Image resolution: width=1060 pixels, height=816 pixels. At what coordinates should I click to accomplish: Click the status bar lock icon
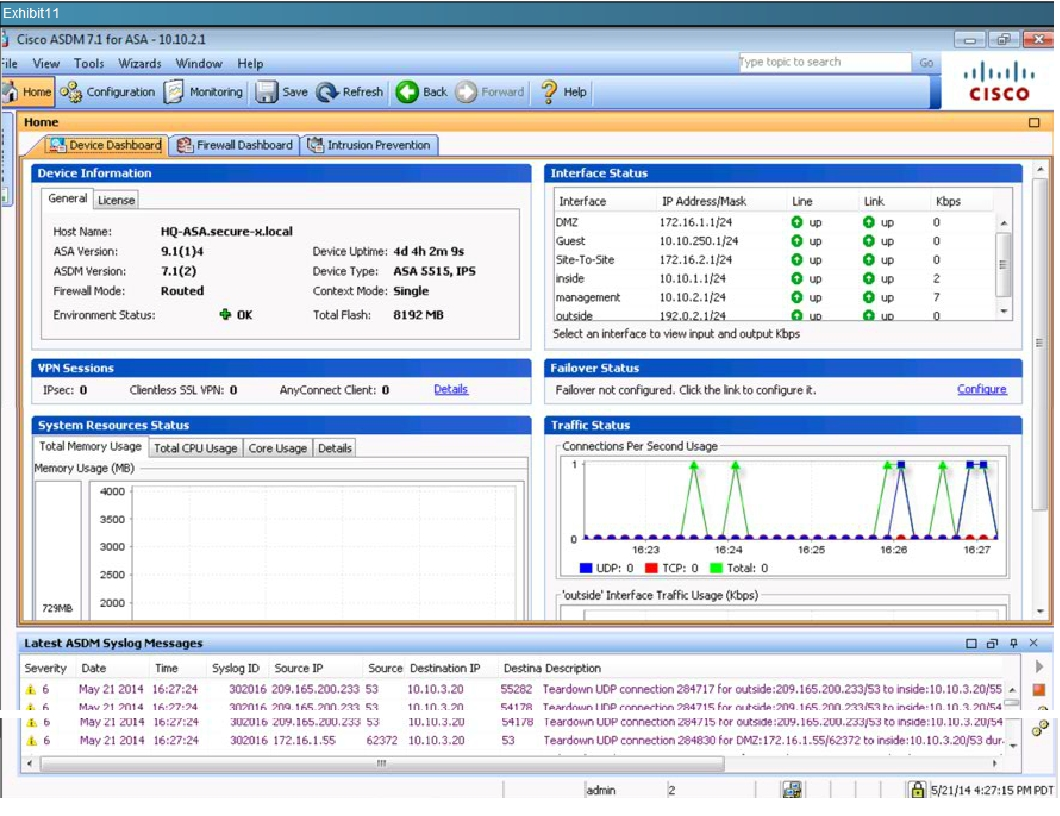tap(916, 789)
